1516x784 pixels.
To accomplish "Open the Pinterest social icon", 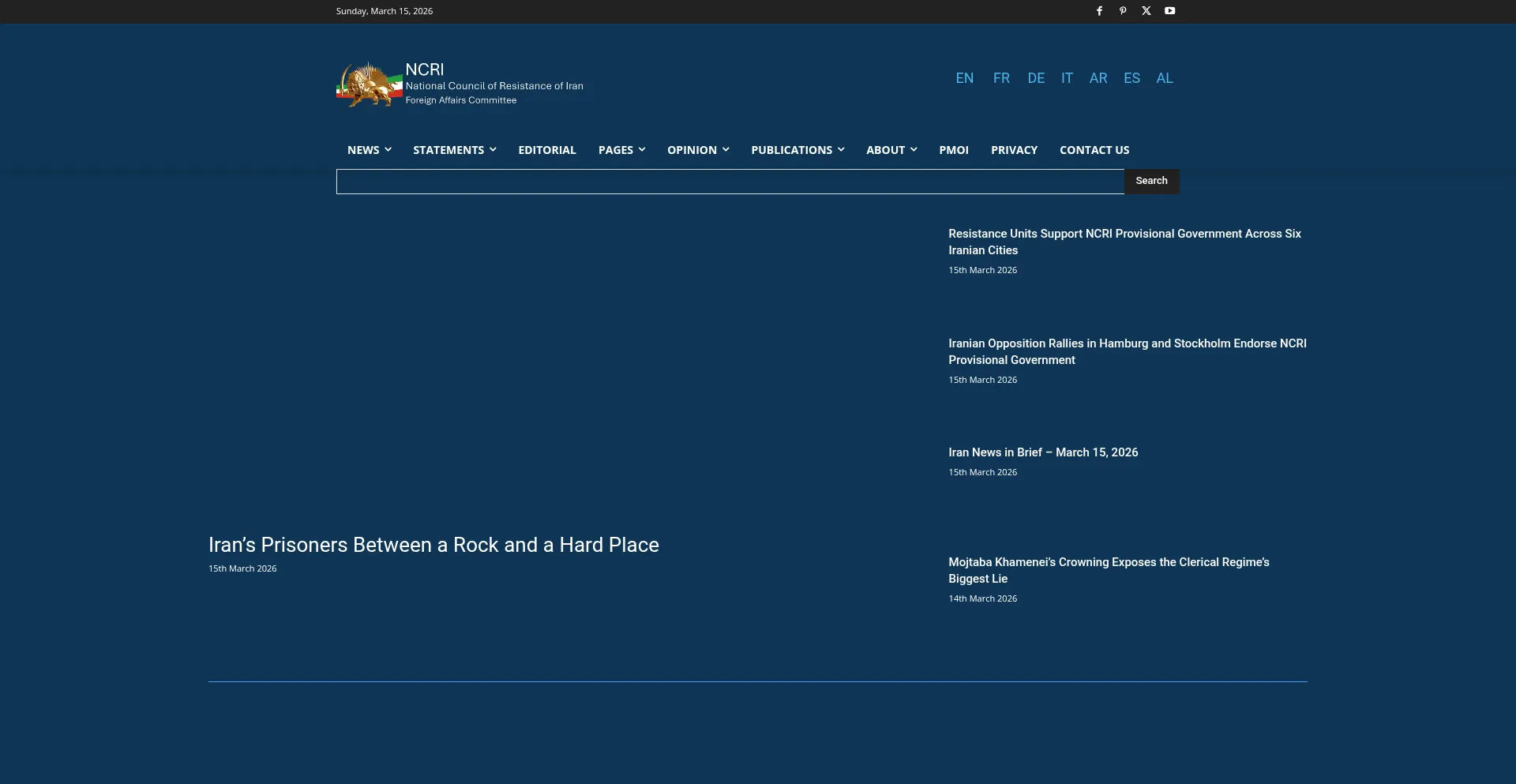I will pos(1123,11).
